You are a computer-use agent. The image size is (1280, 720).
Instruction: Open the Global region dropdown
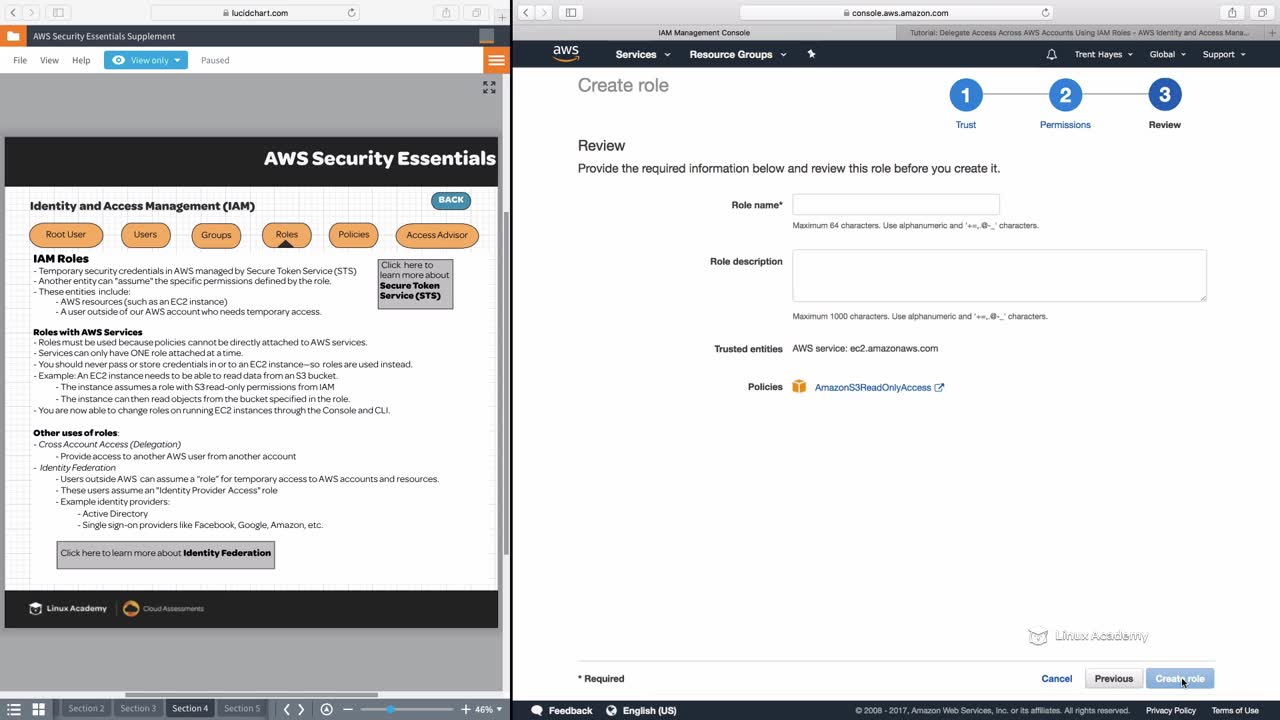pyautogui.click(x=1168, y=54)
